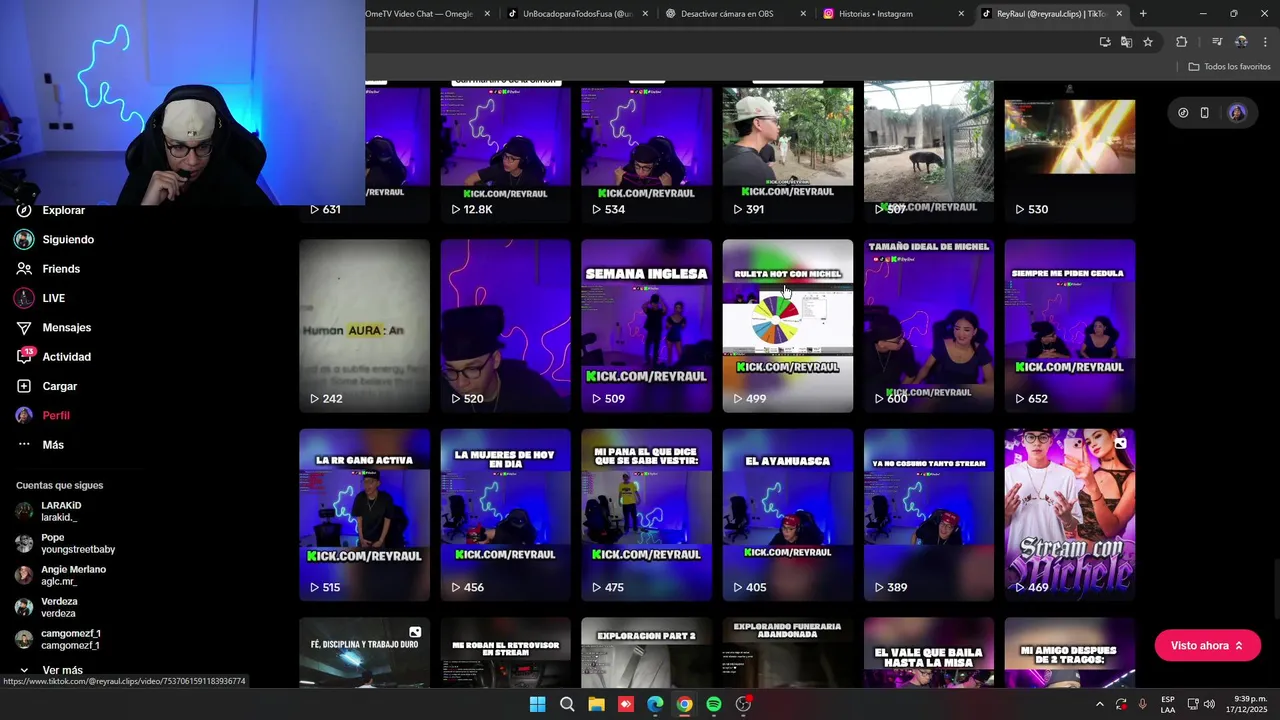1280x720 pixels.
Task: Open Spotify from the taskbar
Action: [713, 704]
